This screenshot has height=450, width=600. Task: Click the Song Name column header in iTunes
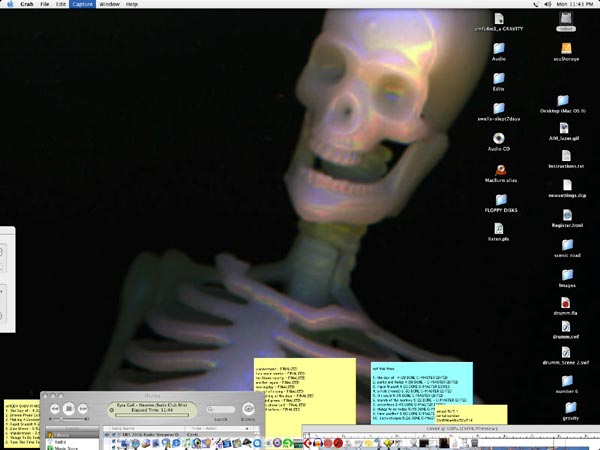coord(147,429)
